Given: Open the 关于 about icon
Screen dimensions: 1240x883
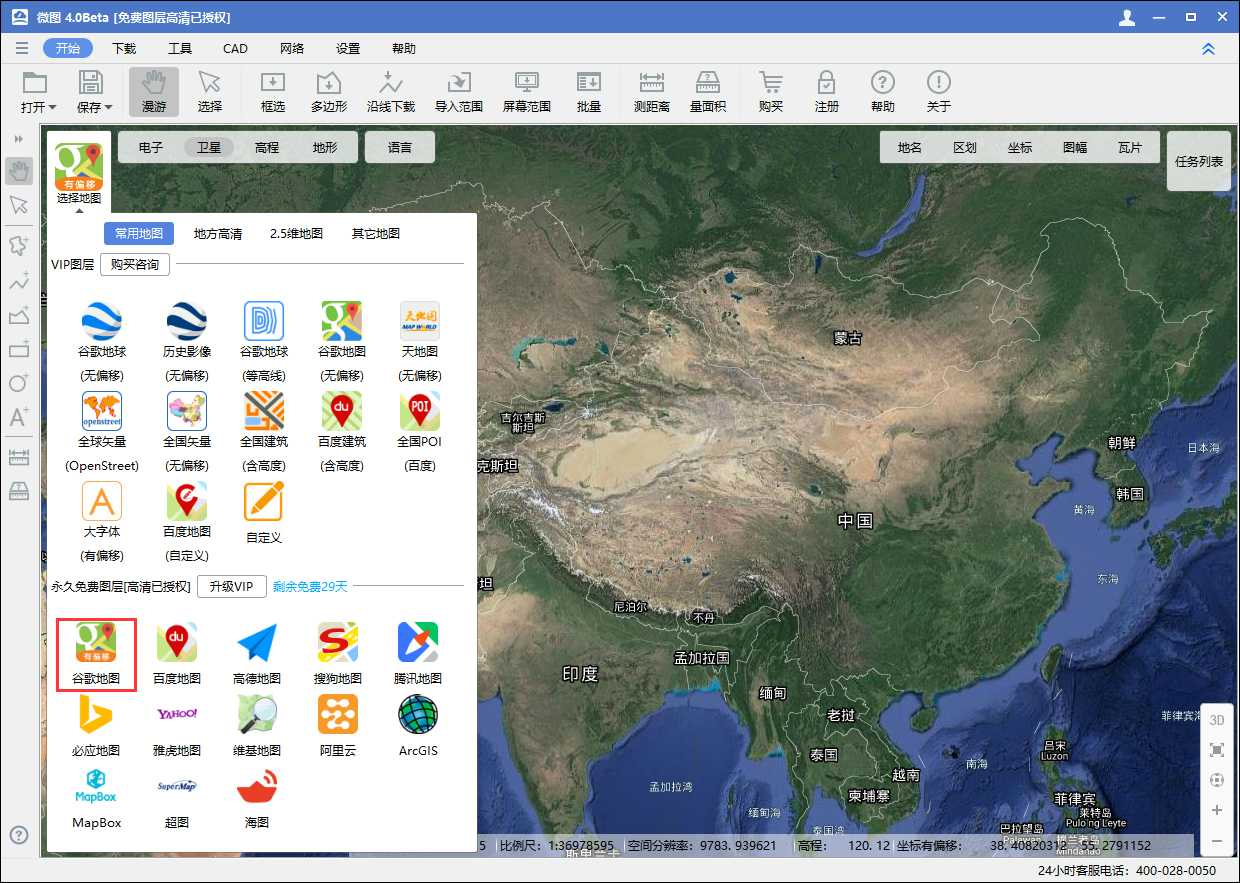Looking at the screenshot, I should point(939,92).
